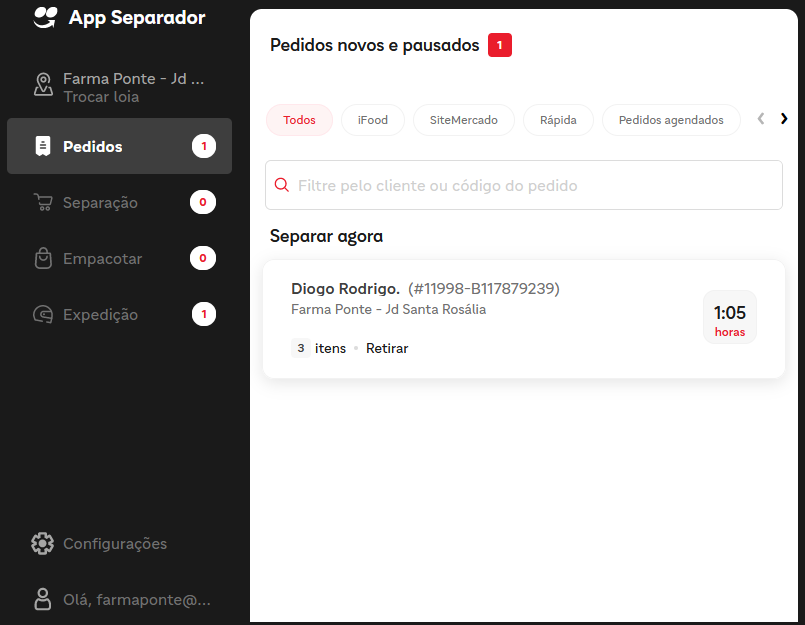
Task: Click the user profile avatar icon
Action: tap(42, 600)
